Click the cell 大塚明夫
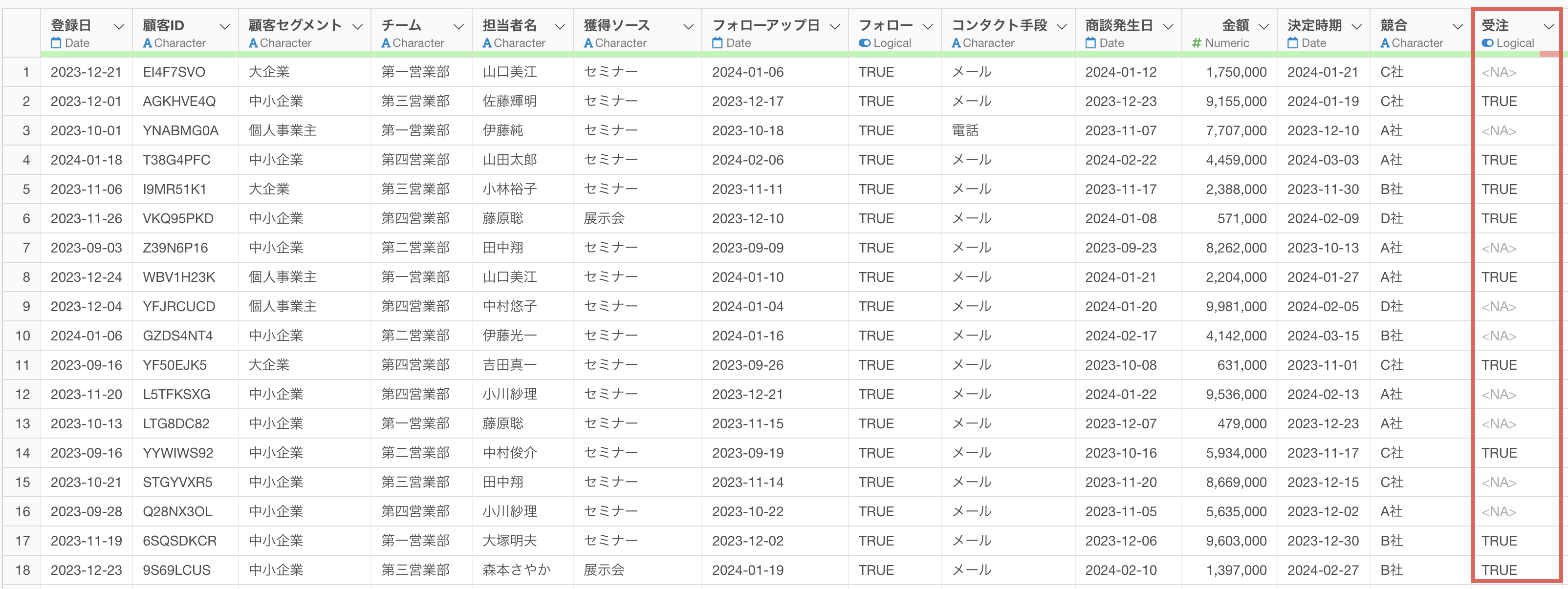Viewport: 1568px width, 589px height. 509,541
